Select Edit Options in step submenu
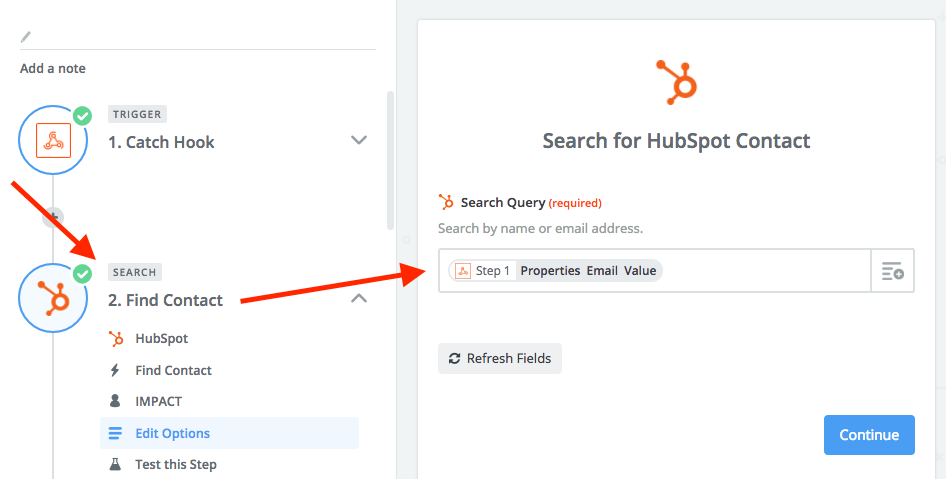Viewport: 946px width, 479px height. (x=229, y=433)
